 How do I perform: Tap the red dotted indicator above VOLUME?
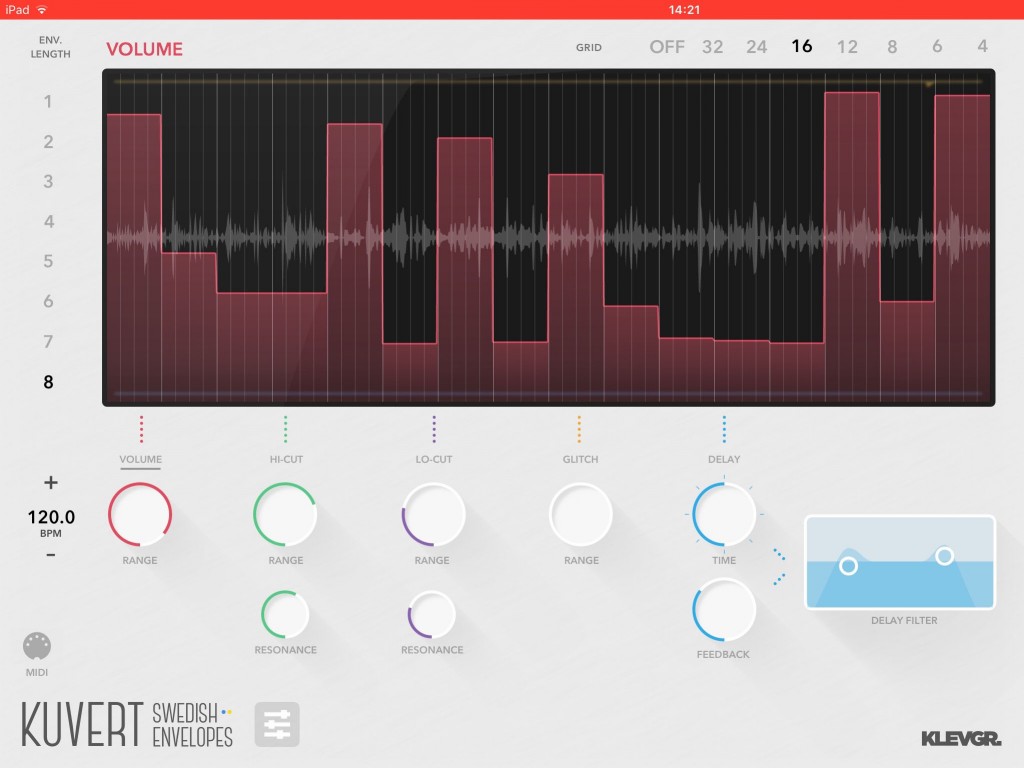coord(141,429)
